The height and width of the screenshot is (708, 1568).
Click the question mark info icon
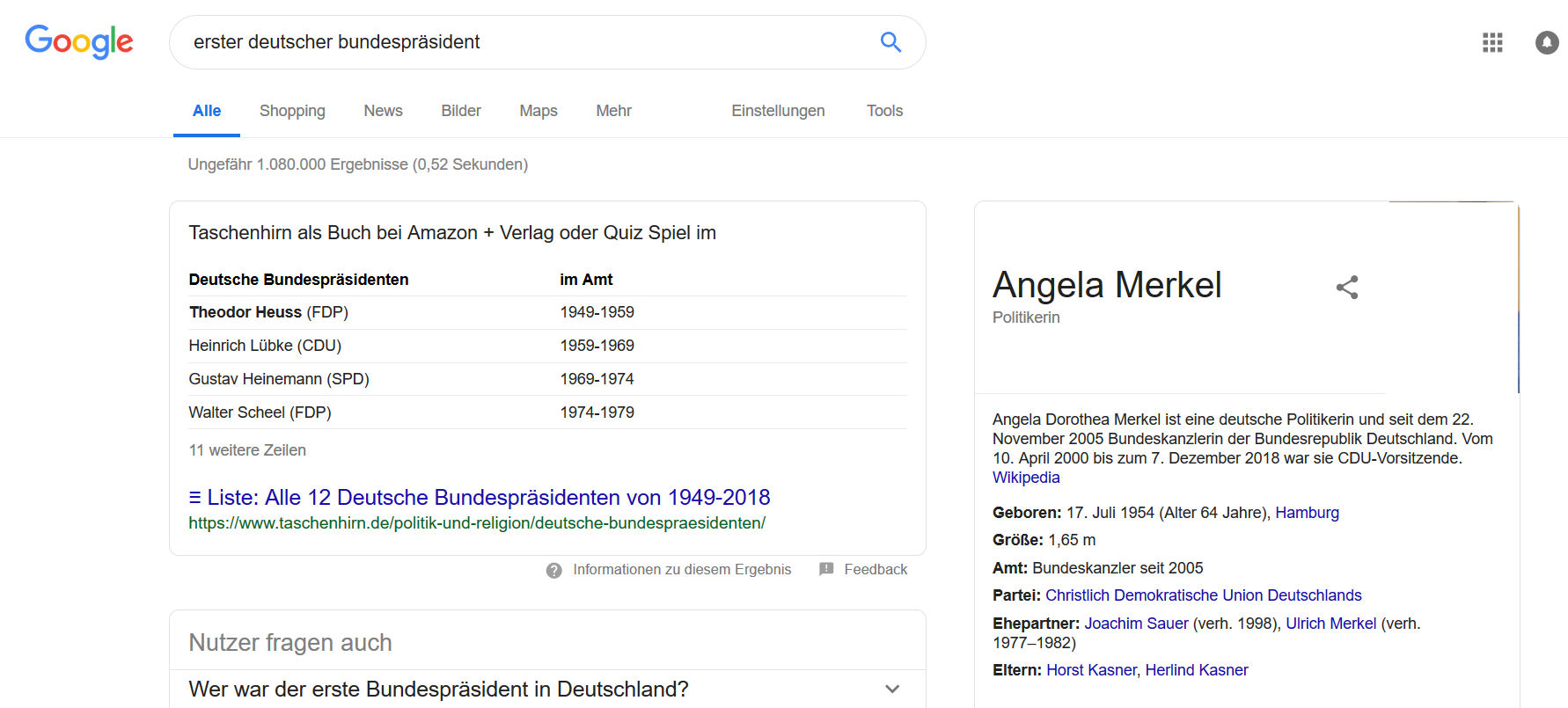(553, 570)
